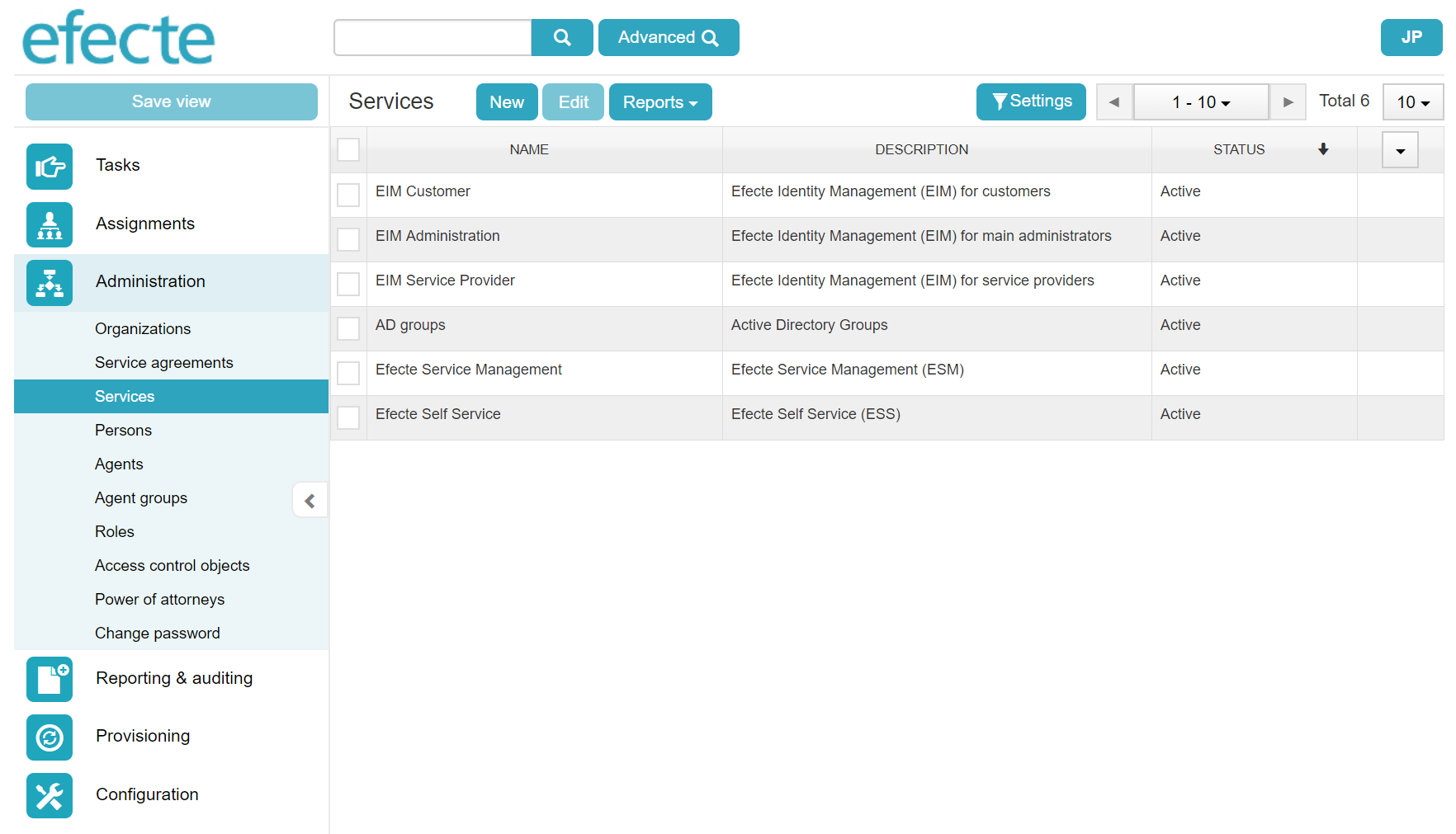Image resolution: width=1456 pixels, height=834 pixels.
Task: Open the JP user menu
Action: tap(1411, 37)
